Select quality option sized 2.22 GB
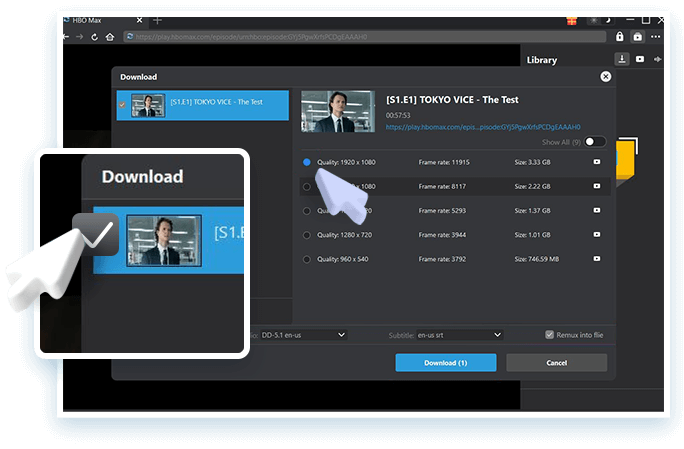 click(x=307, y=187)
